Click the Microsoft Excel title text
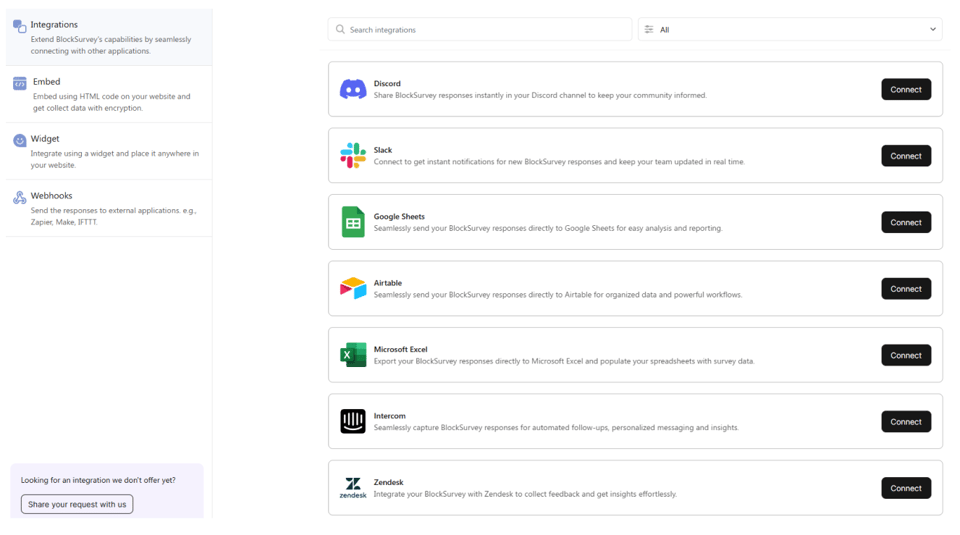Viewport: 960px width, 535px height. (x=400, y=349)
